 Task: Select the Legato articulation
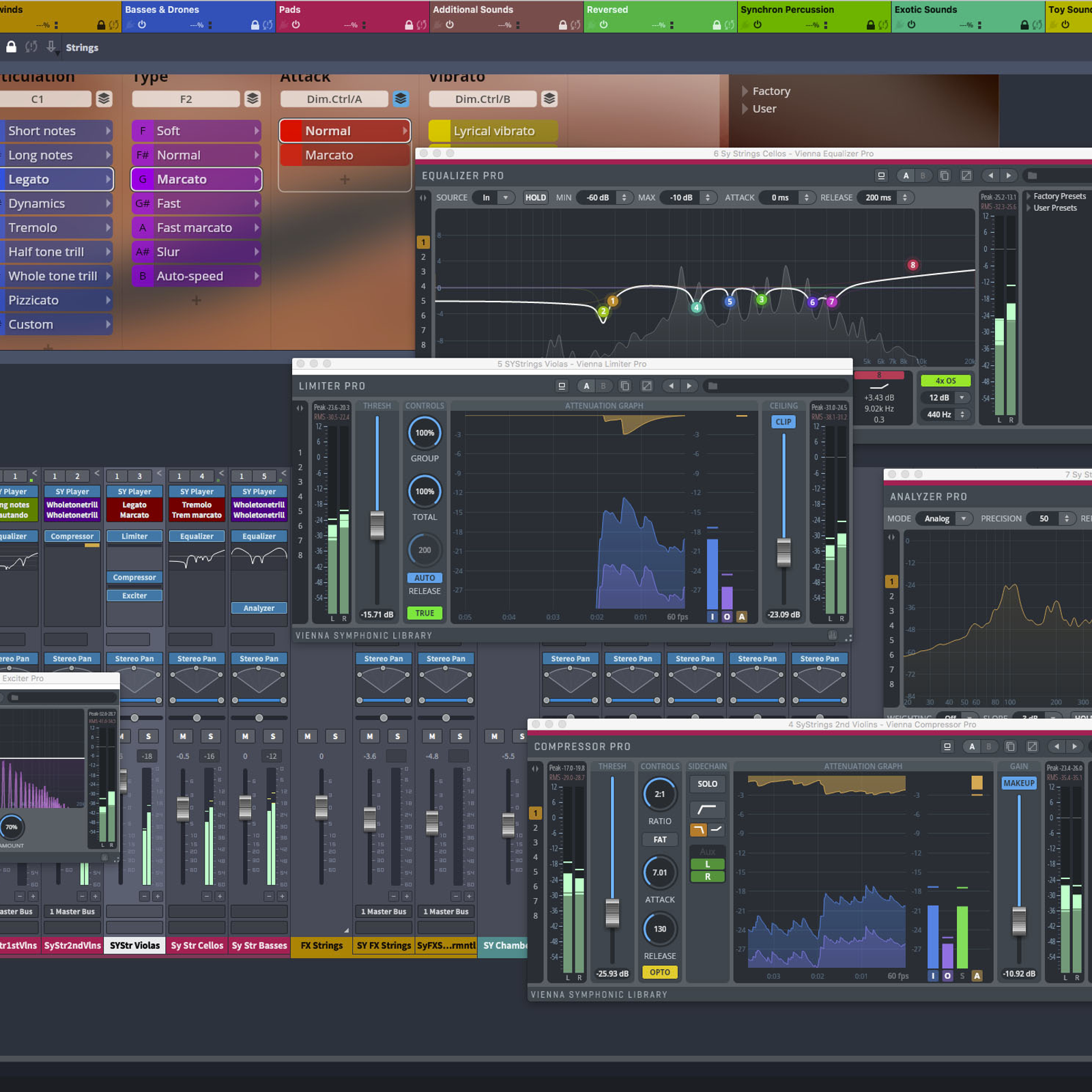point(56,179)
